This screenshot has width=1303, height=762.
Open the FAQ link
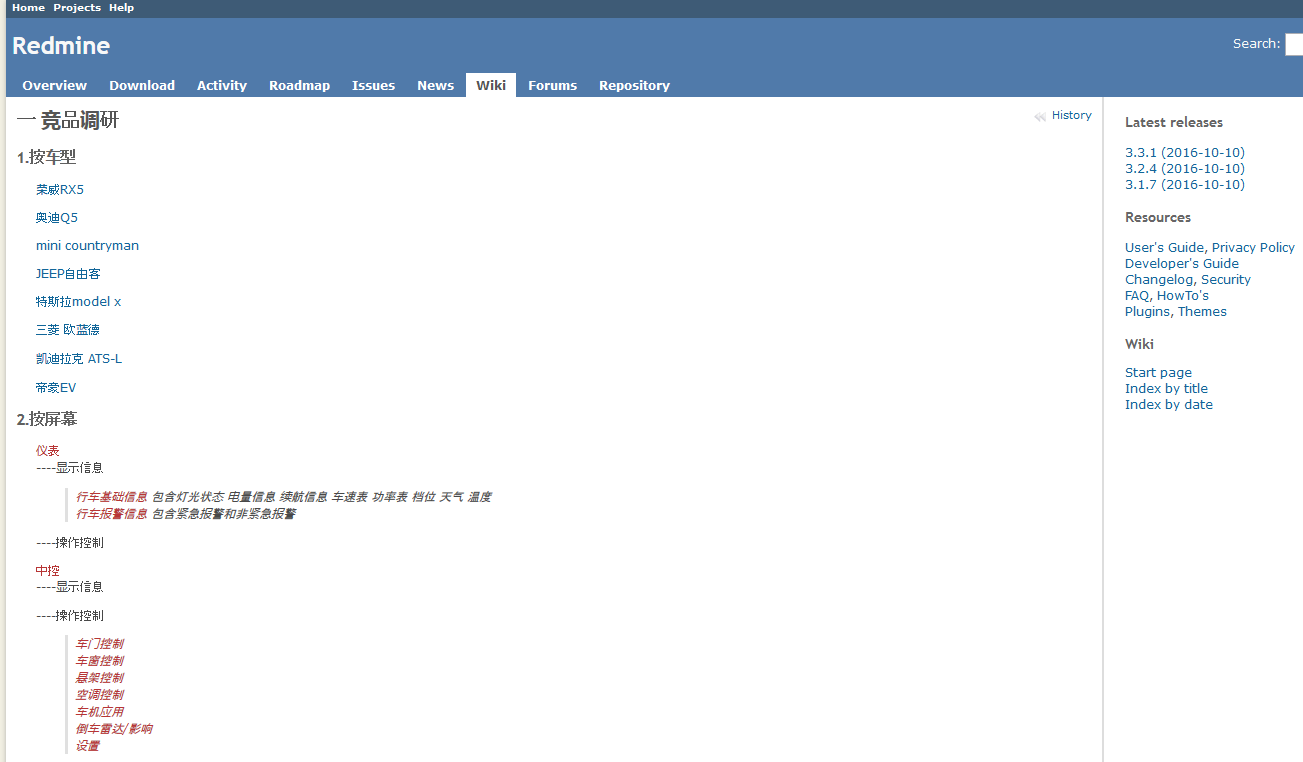(1137, 295)
